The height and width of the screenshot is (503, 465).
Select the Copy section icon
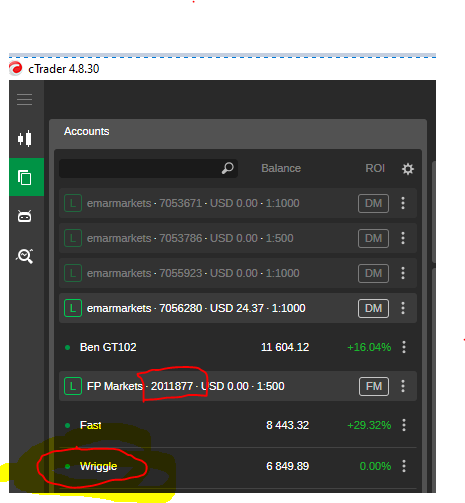click(25, 177)
